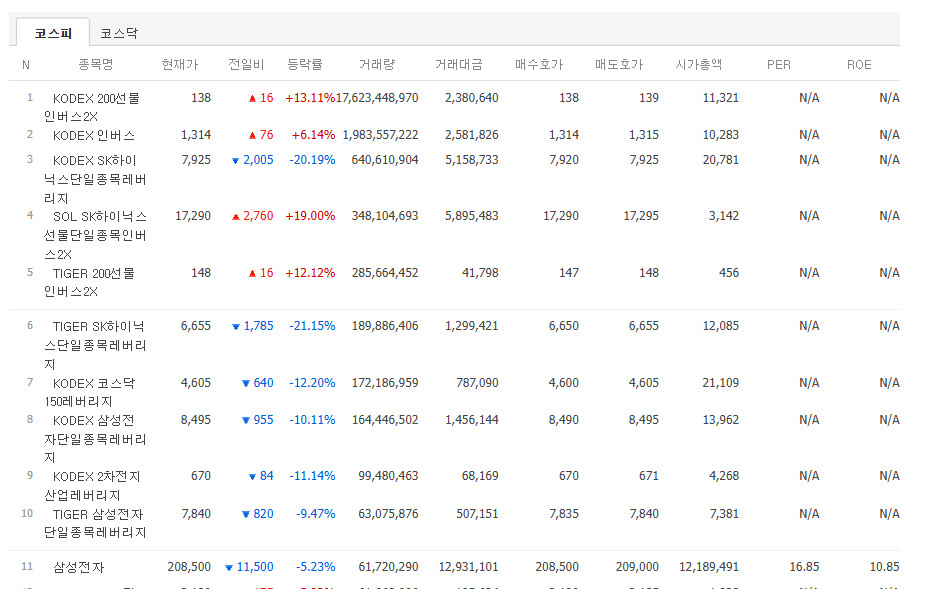Click volume value 63,075,876
This screenshot has width=931, height=589.
click(x=388, y=514)
